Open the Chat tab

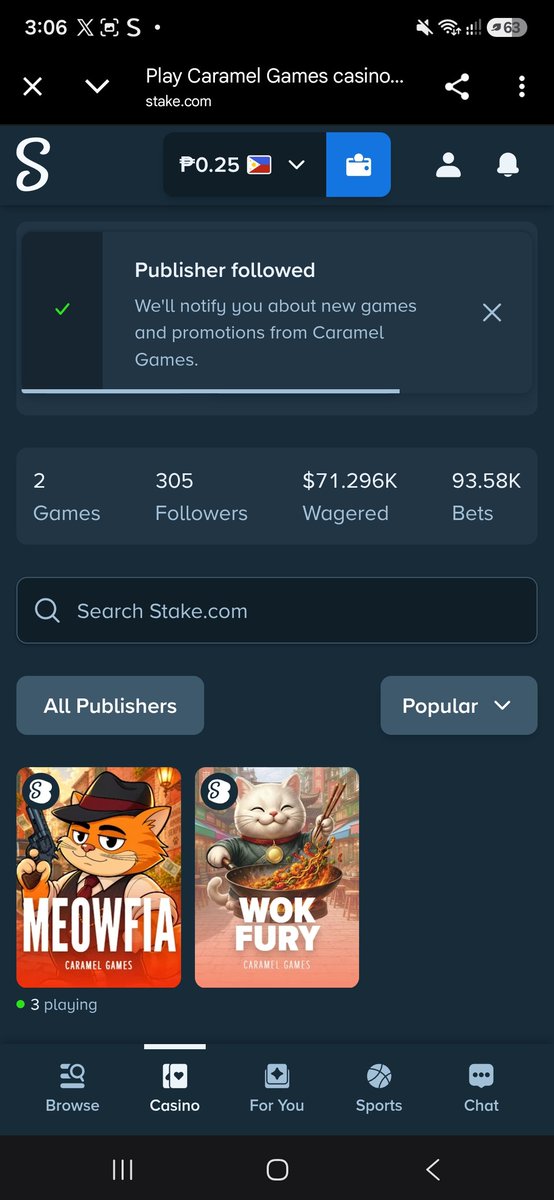click(x=481, y=1088)
